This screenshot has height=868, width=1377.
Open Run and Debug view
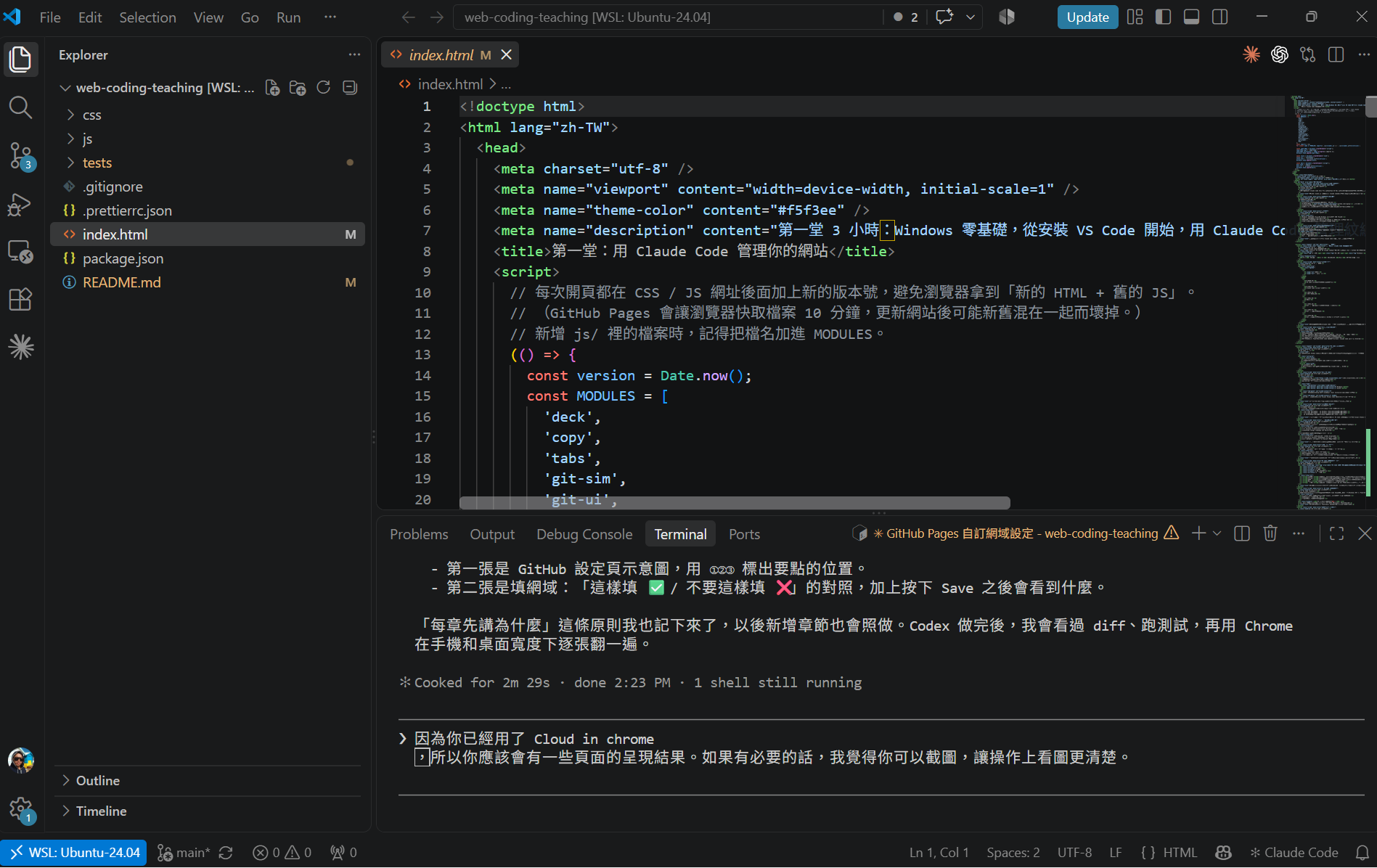point(20,204)
